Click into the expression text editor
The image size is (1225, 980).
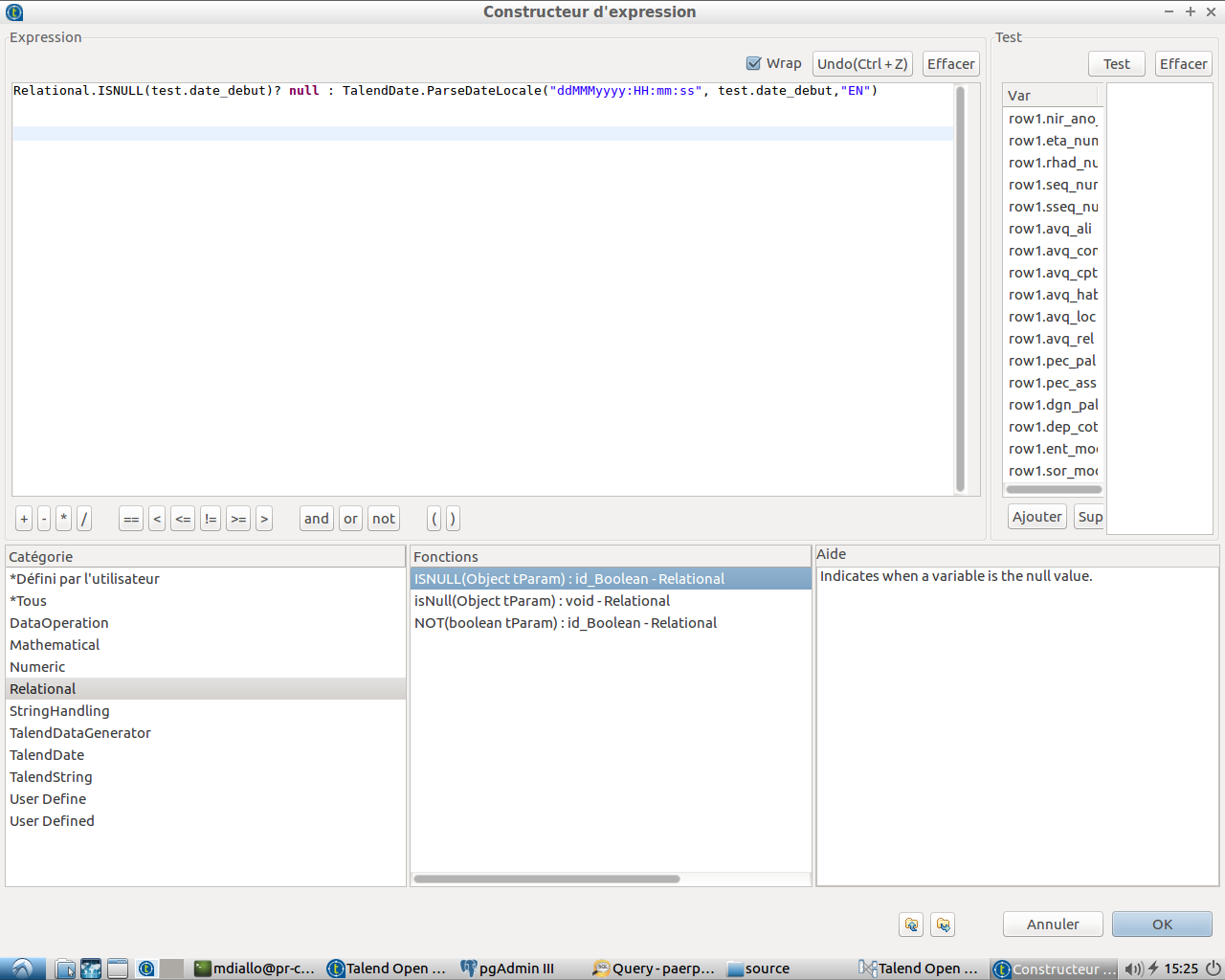(x=483, y=290)
